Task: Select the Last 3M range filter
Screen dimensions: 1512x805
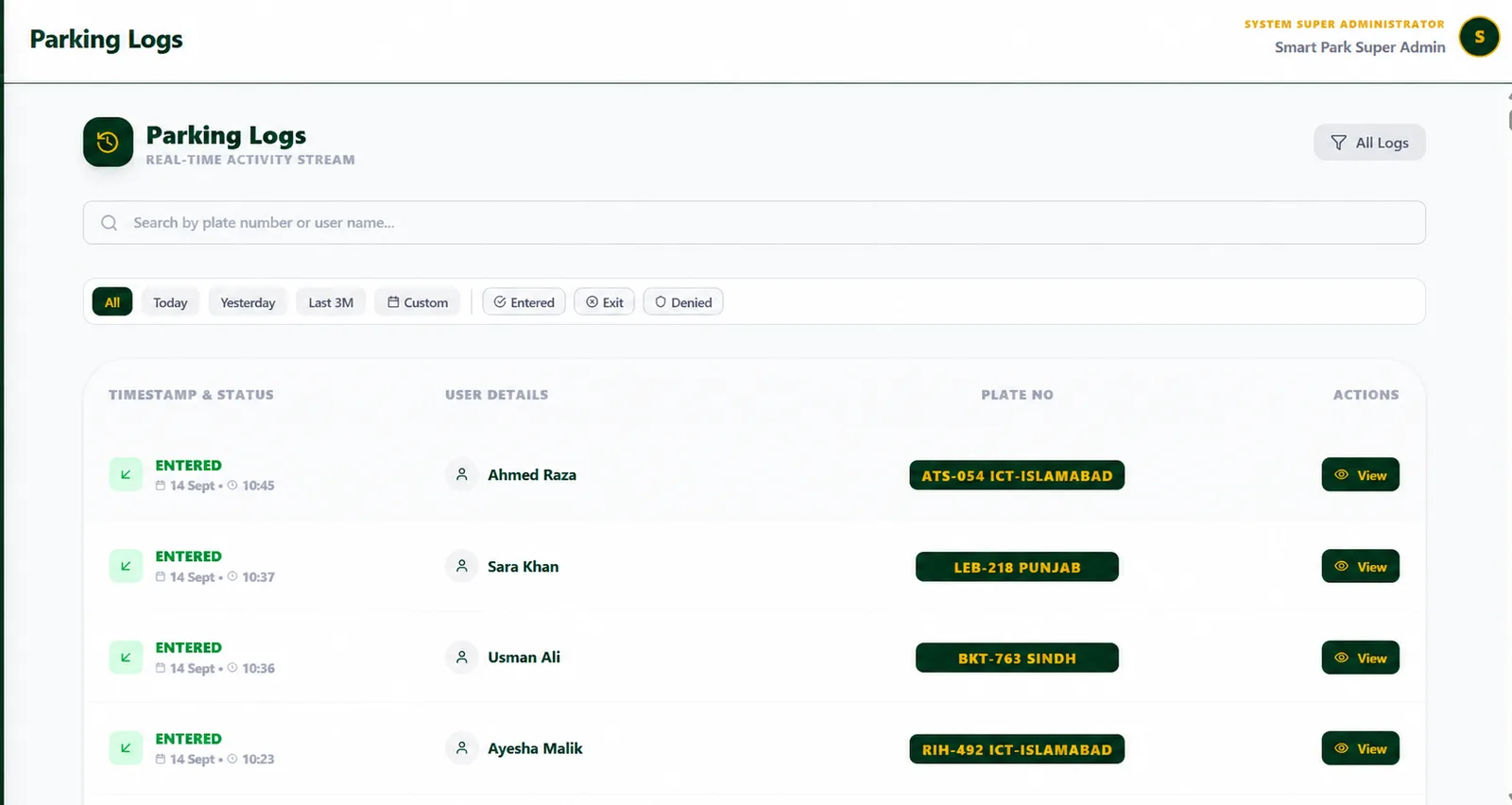Action: (331, 302)
